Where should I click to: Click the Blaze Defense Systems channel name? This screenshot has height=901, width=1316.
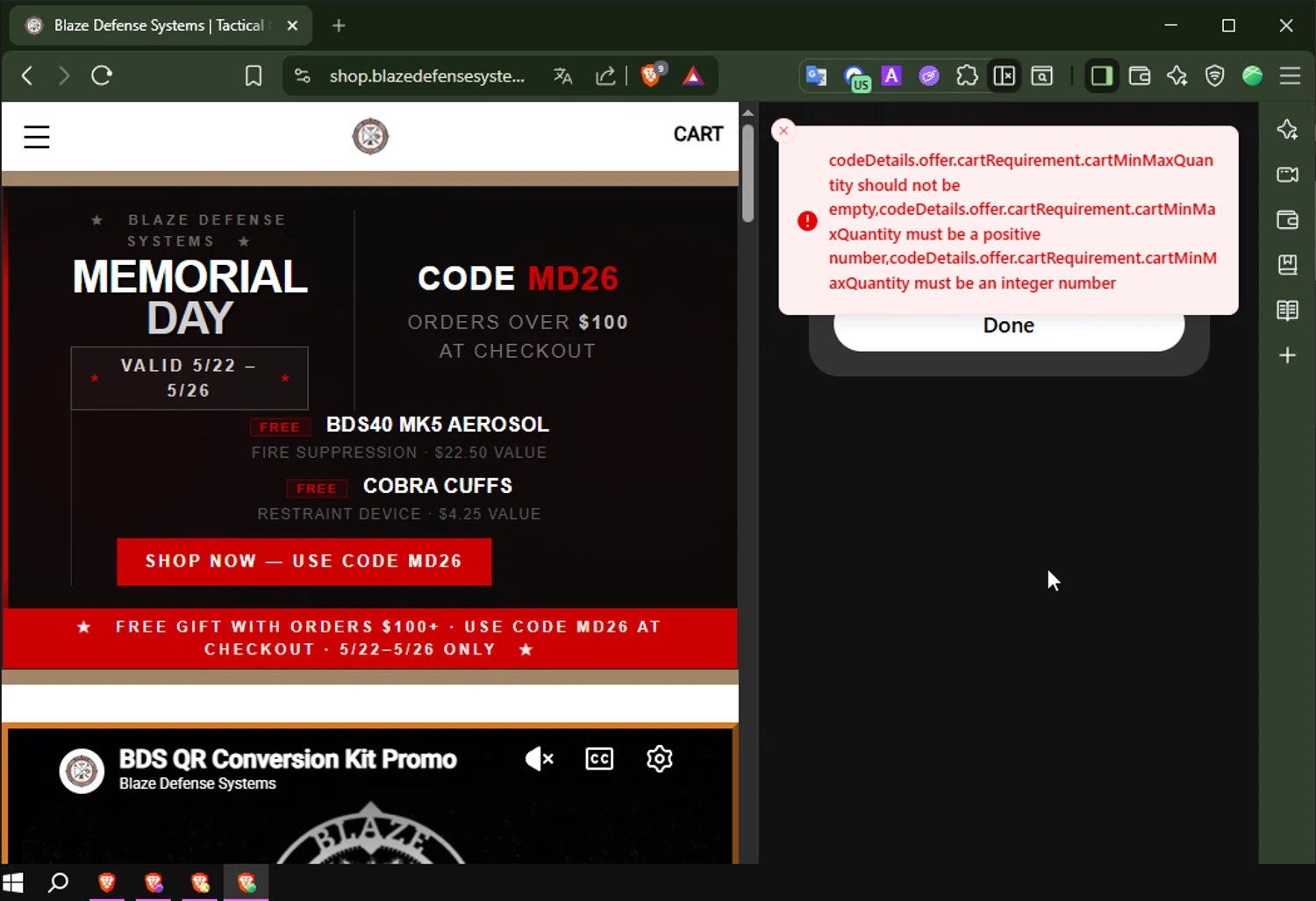197,783
